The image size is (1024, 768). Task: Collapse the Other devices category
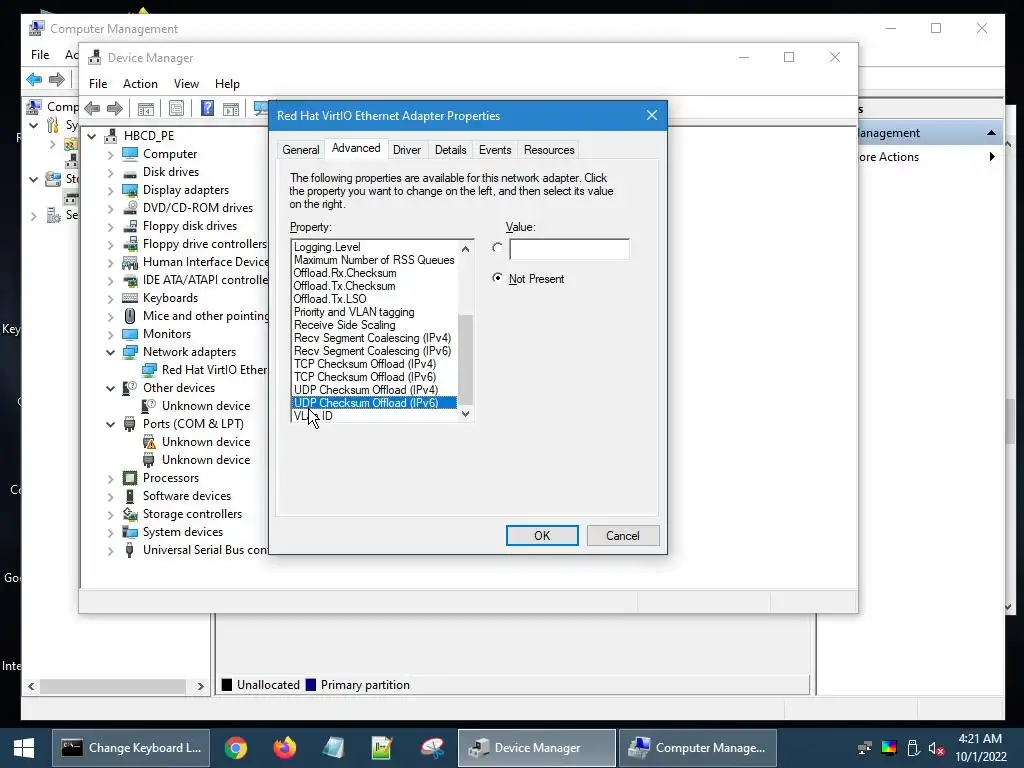tap(110, 388)
